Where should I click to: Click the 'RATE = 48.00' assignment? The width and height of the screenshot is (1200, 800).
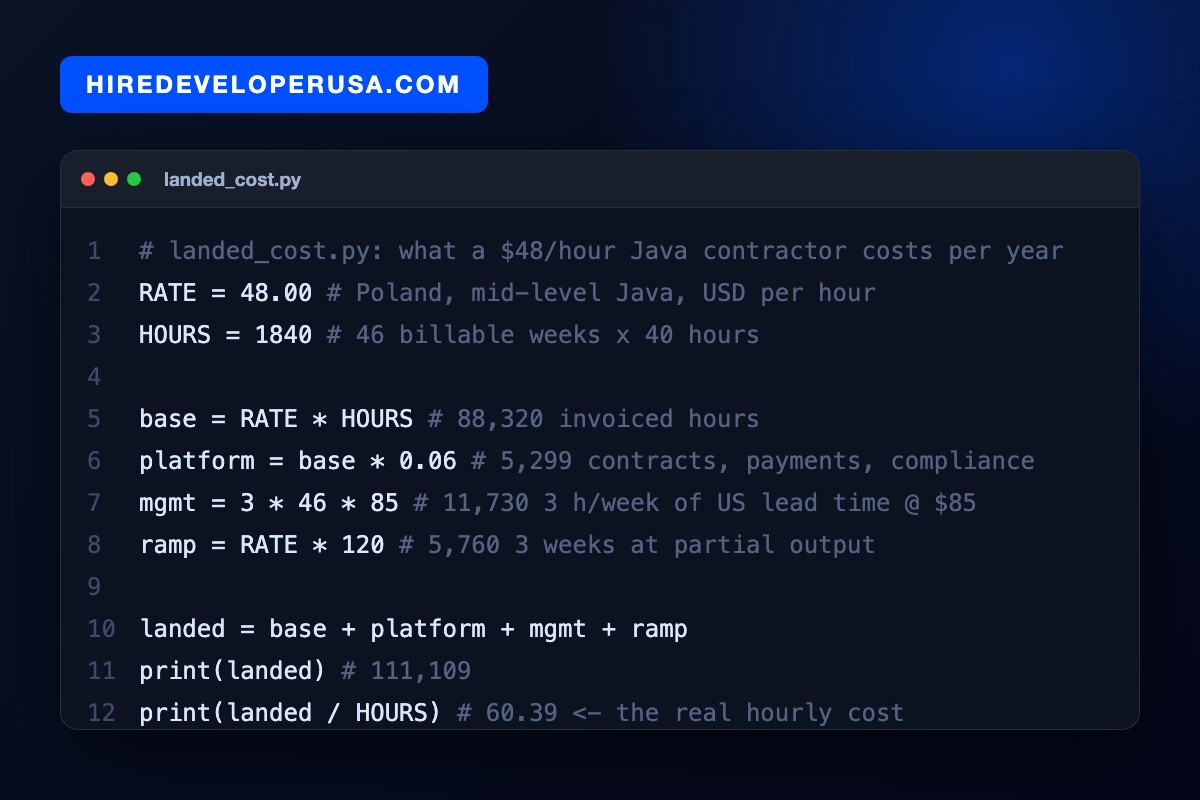coord(226,292)
